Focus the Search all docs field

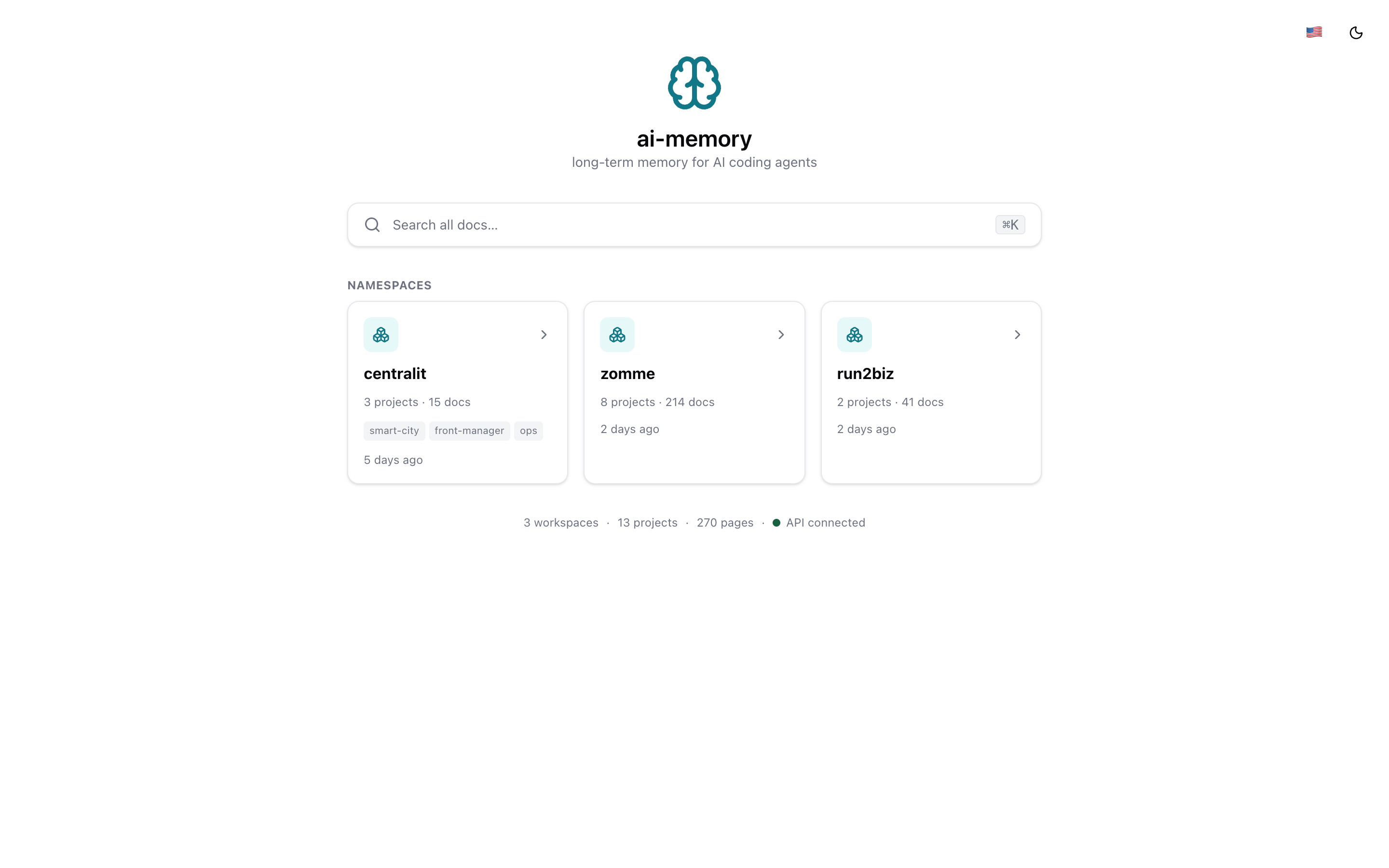click(694, 224)
